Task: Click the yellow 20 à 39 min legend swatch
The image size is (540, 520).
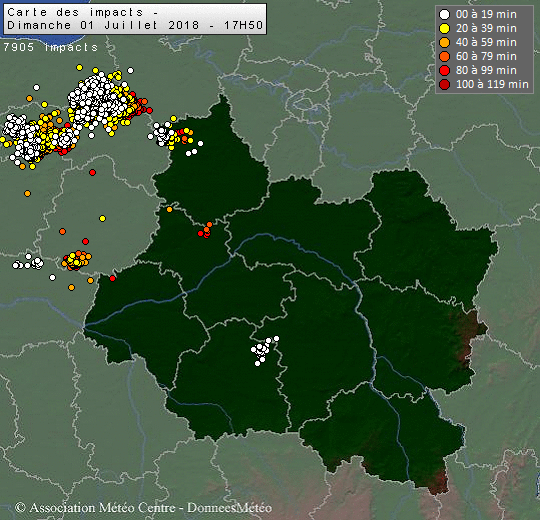Action: click(x=445, y=29)
